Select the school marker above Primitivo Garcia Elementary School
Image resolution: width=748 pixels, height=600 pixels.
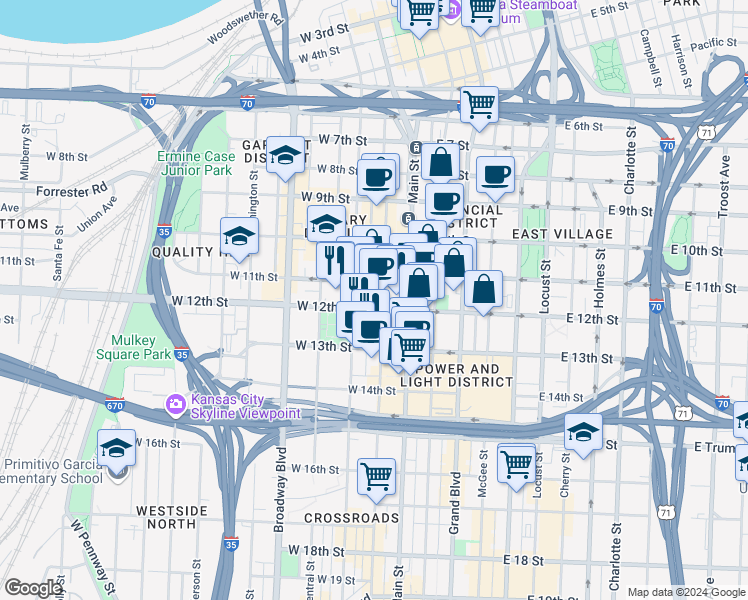(x=116, y=448)
